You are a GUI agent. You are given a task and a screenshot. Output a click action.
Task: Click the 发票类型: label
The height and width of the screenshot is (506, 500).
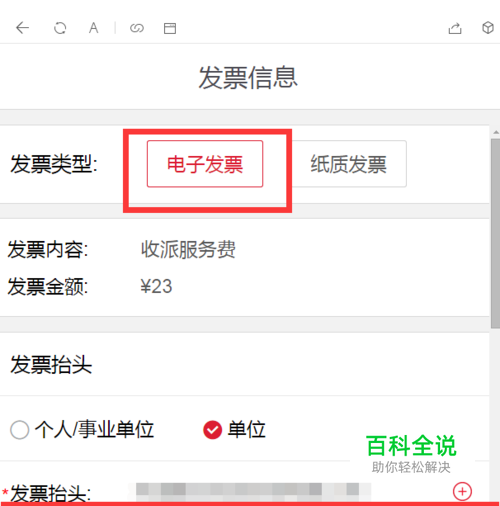click(x=54, y=164)
